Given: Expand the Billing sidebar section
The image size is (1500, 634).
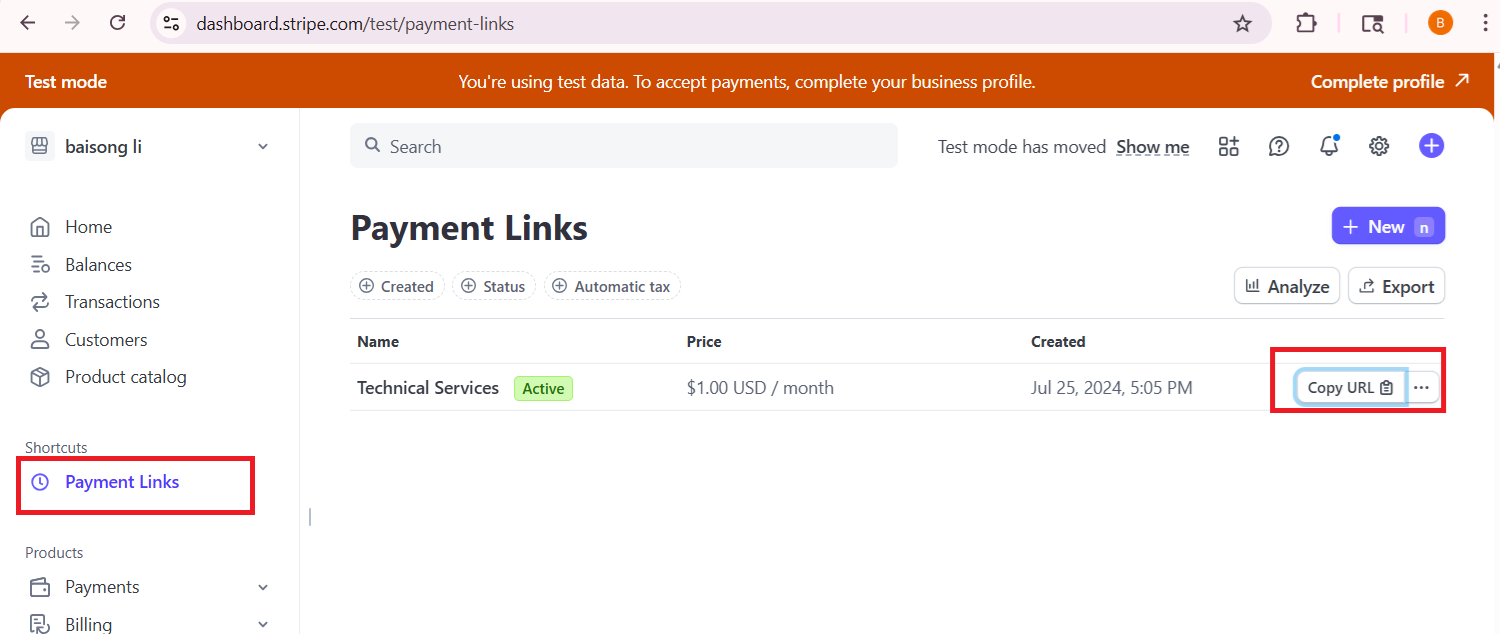Looking at the screenshot, I should coord(262,624).
